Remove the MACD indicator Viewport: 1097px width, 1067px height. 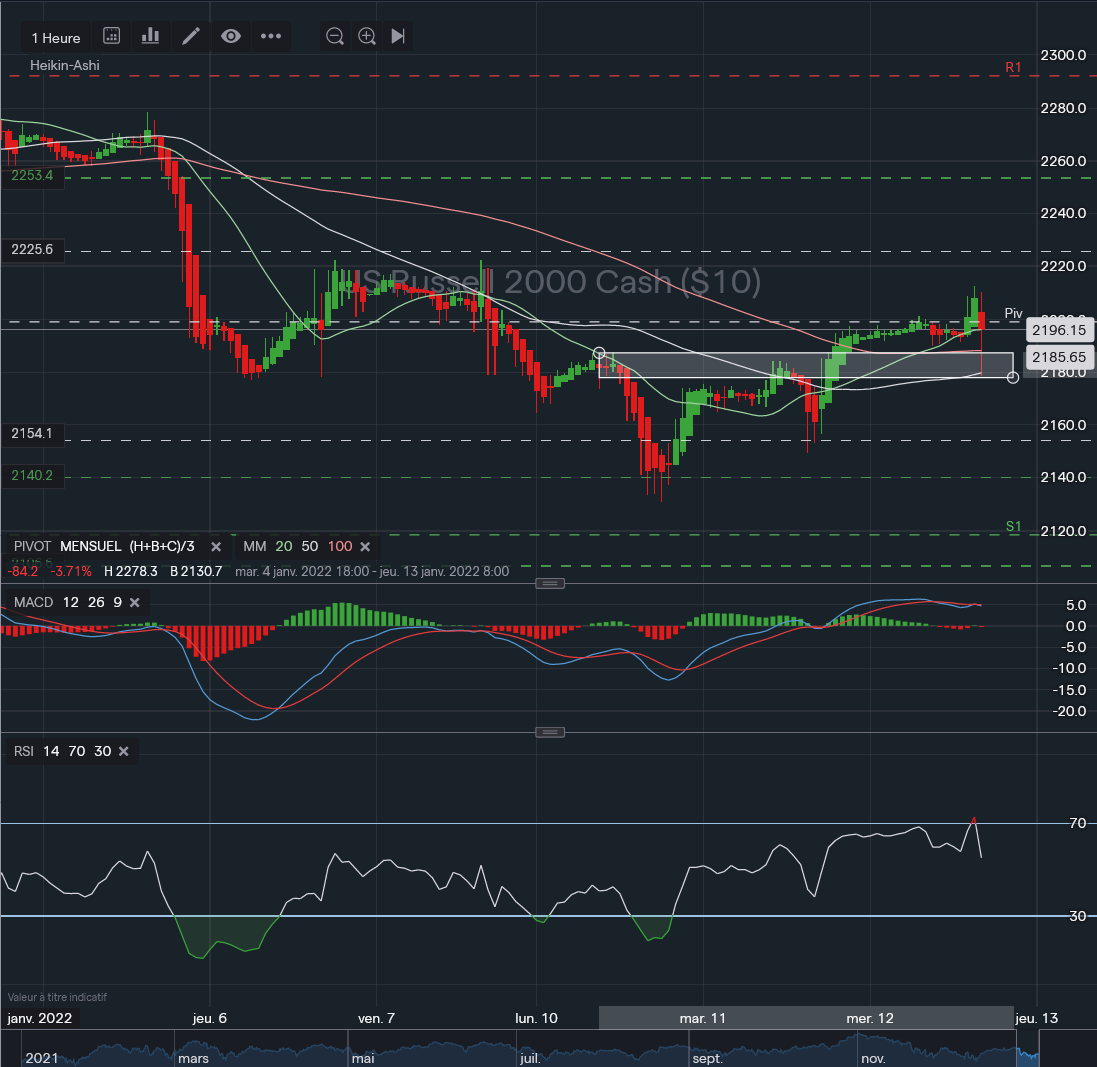click(135, 602)
